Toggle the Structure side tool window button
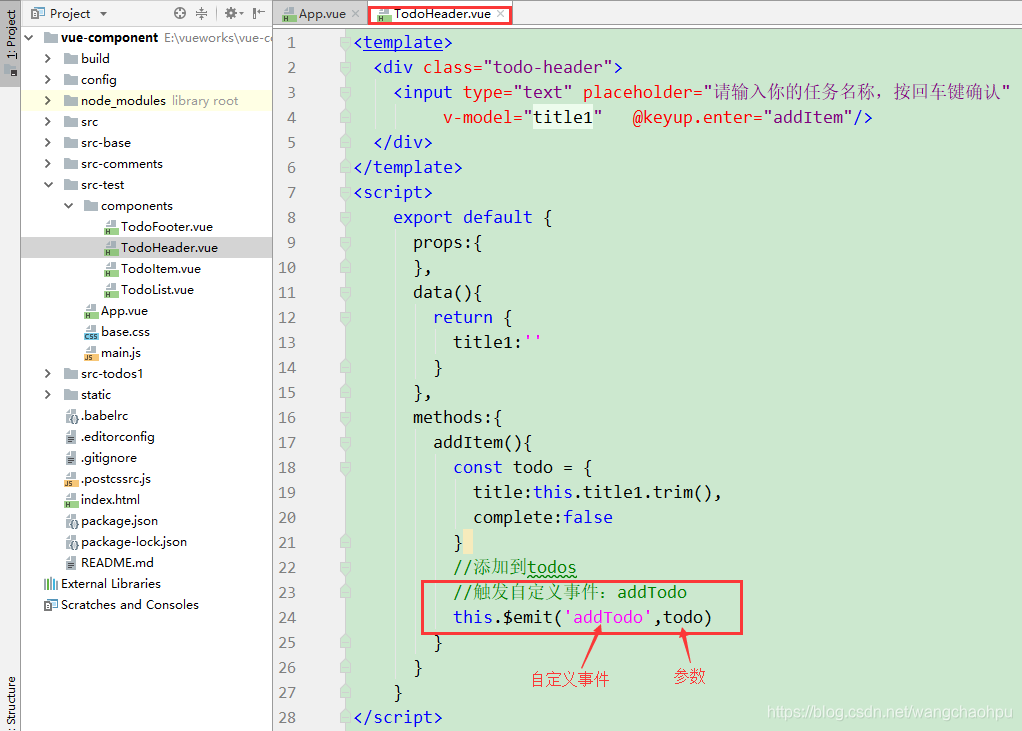 (x=10, y=702)
